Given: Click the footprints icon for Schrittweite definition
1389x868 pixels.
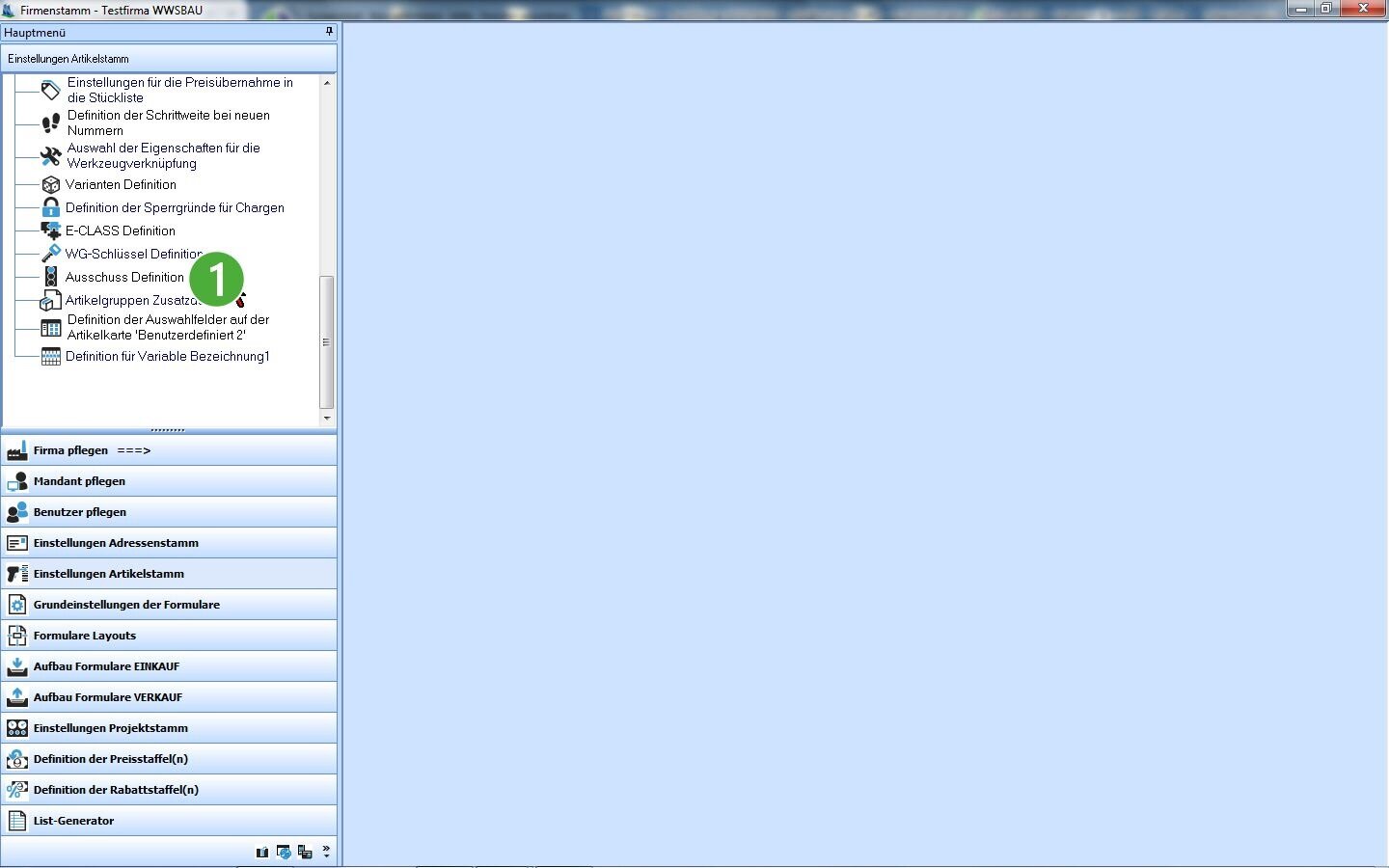Looking at the screenshot, I should (51, 123).
